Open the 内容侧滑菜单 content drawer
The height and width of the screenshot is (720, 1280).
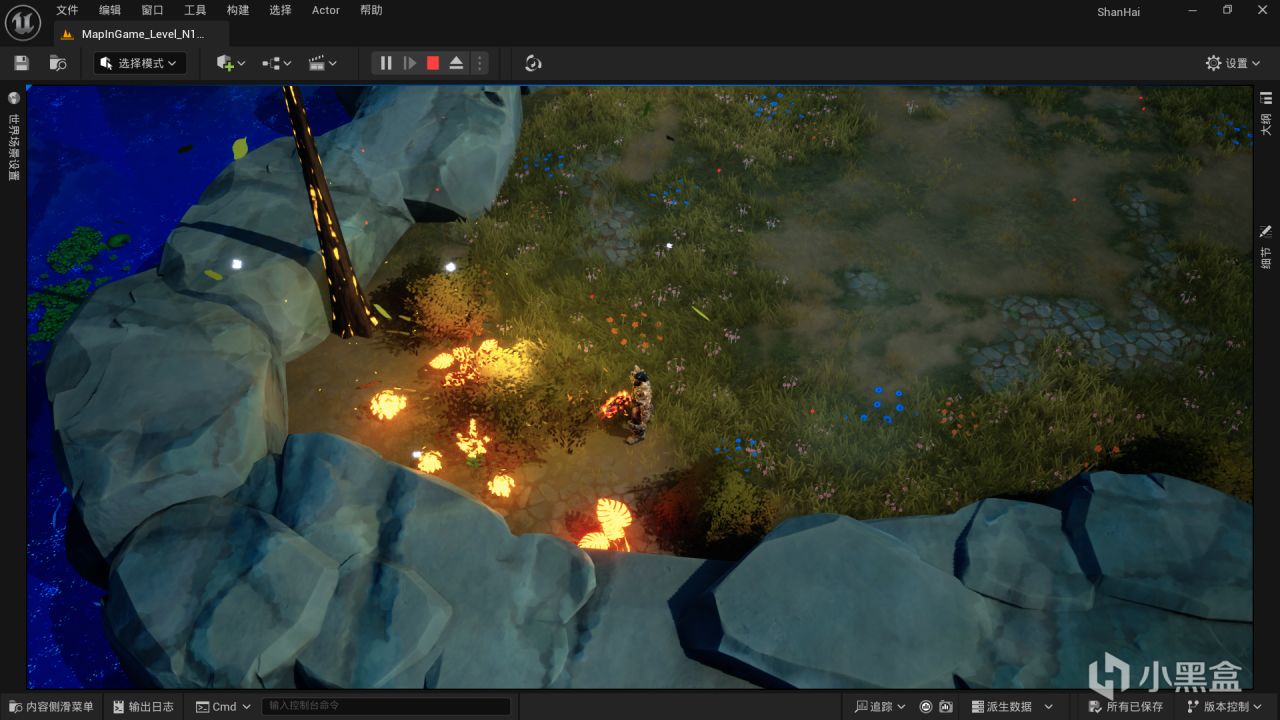51,707
